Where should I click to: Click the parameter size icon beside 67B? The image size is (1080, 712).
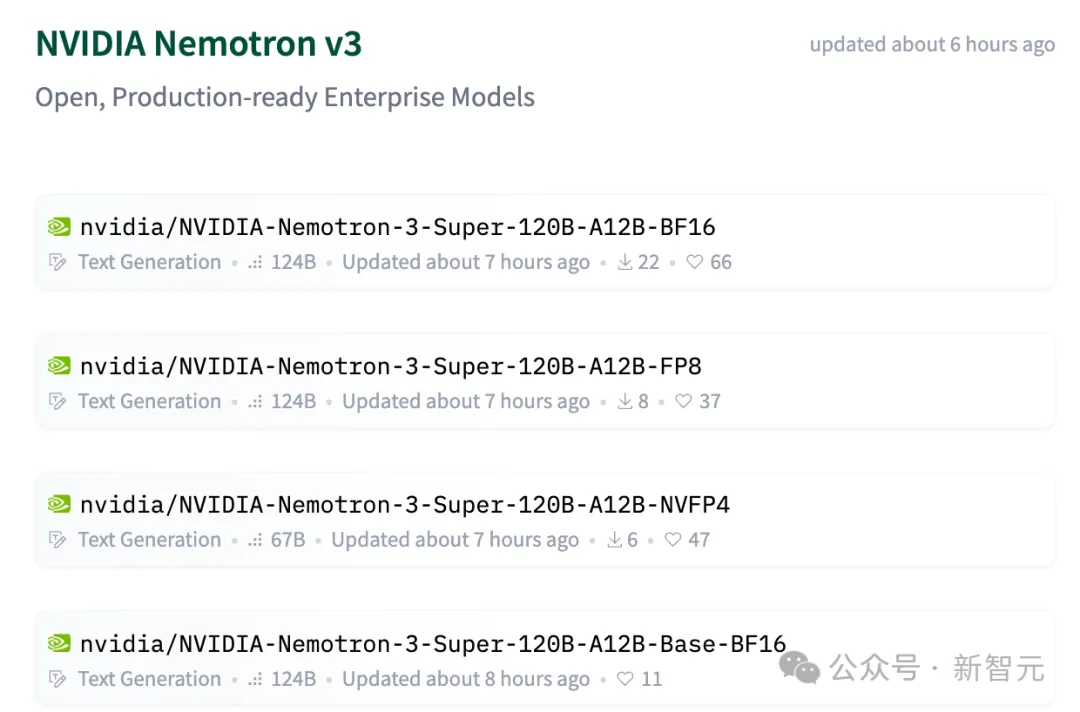click(x=256, y=540)
